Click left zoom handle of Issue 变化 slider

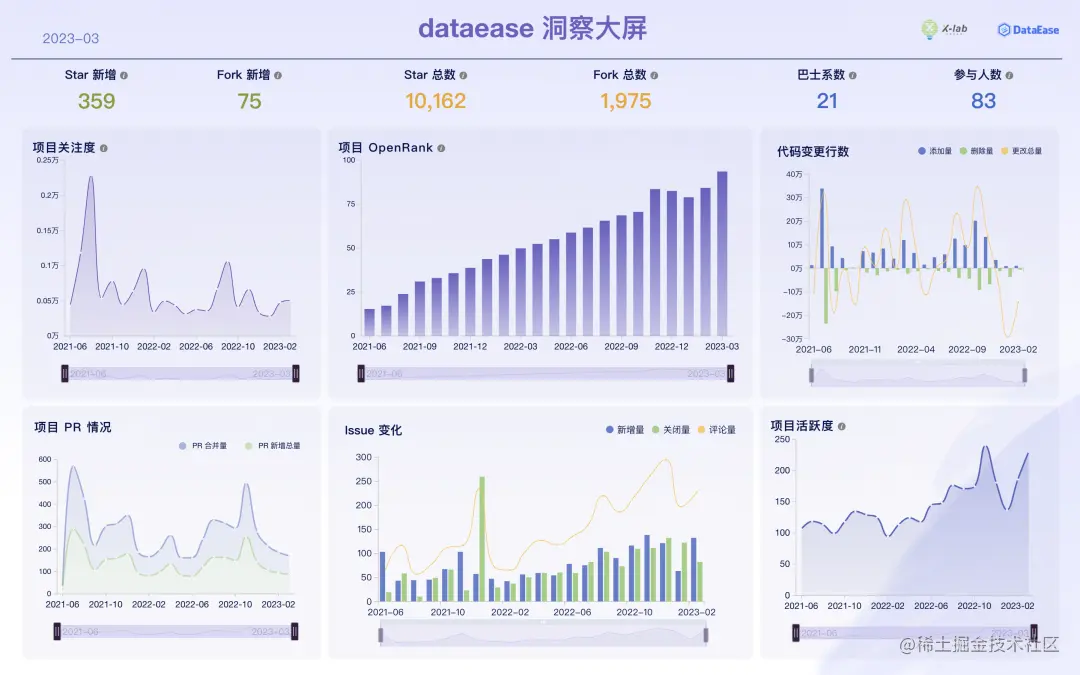click(x=380, y=635)
